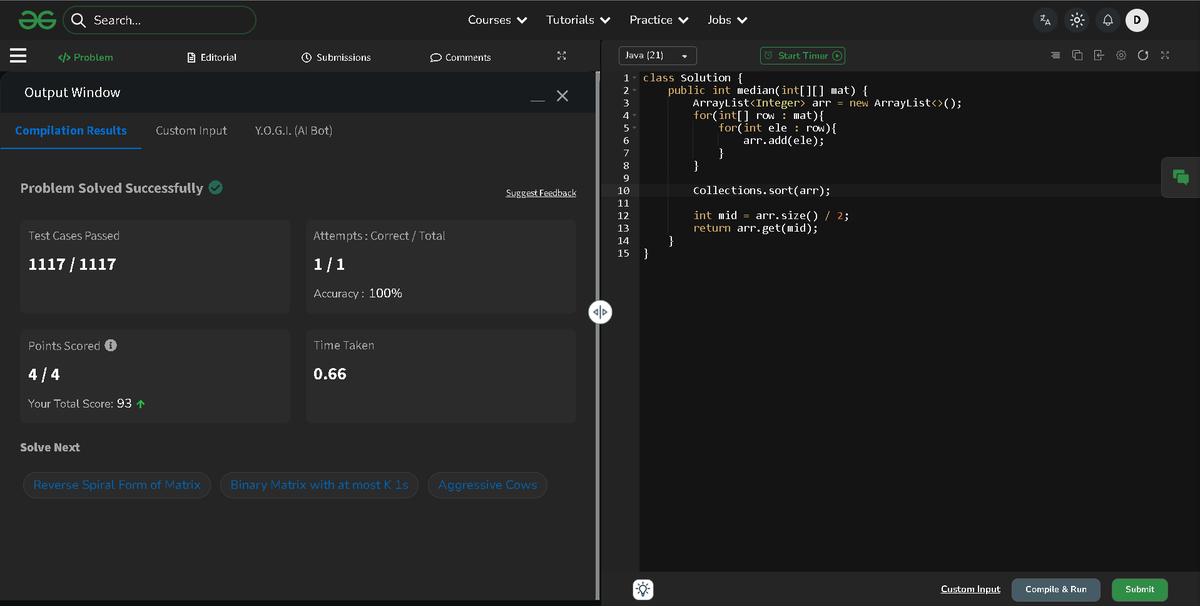The width and height of the screenshot is (1200, 606).
Task: Click code line 13 return arr.get(mid)
Action: [755, 228]
